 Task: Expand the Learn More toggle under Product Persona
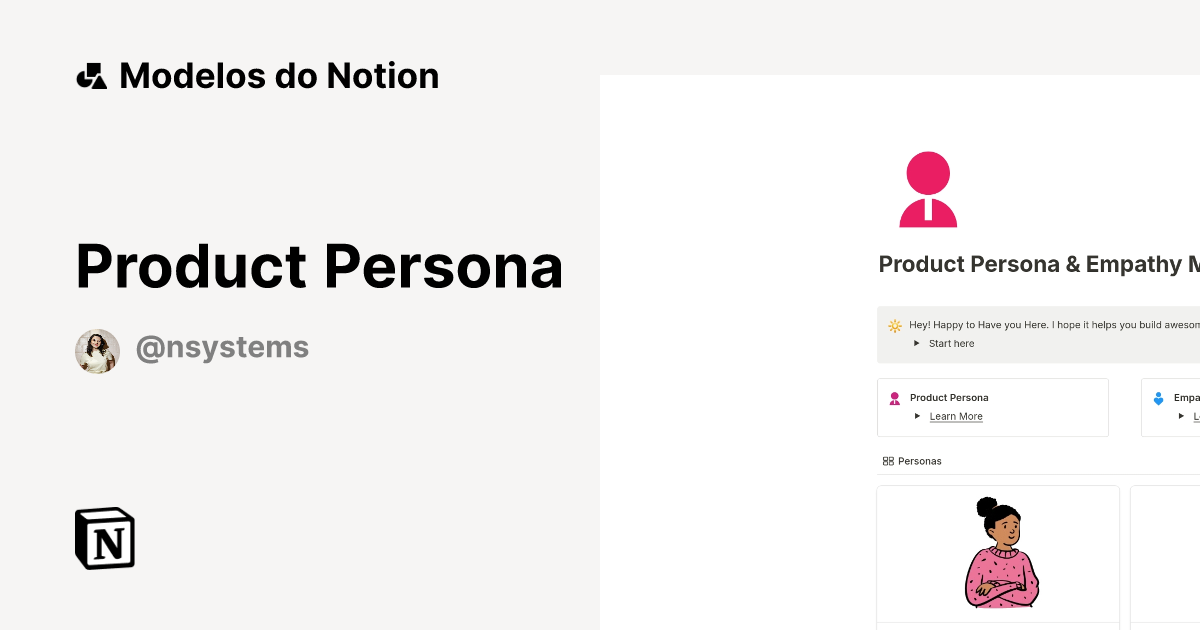coord(917,416)
